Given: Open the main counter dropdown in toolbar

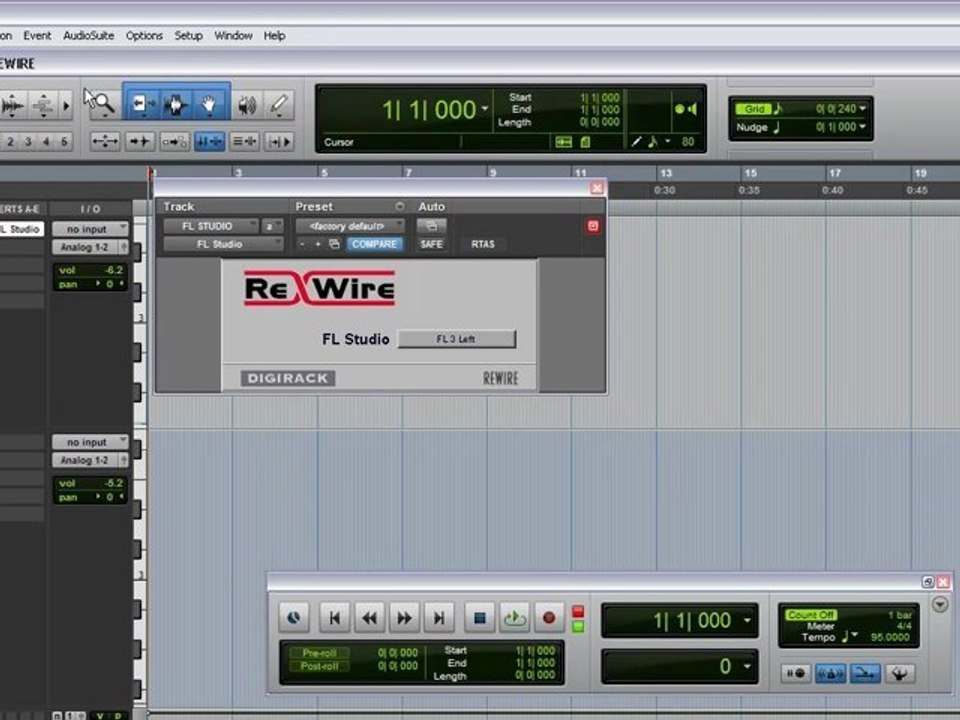Looking at the screenshot, I should click(485, 109).
